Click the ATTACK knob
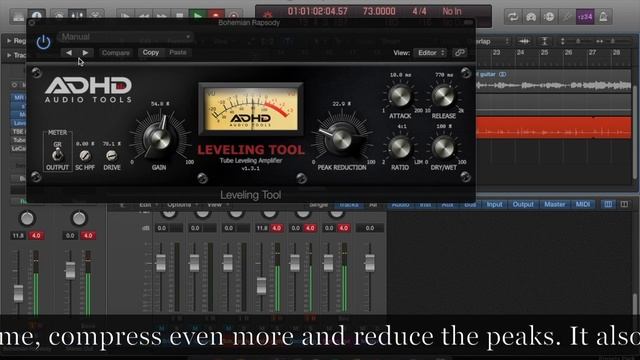This screenshot has width=640, height=360. [400, 96]
